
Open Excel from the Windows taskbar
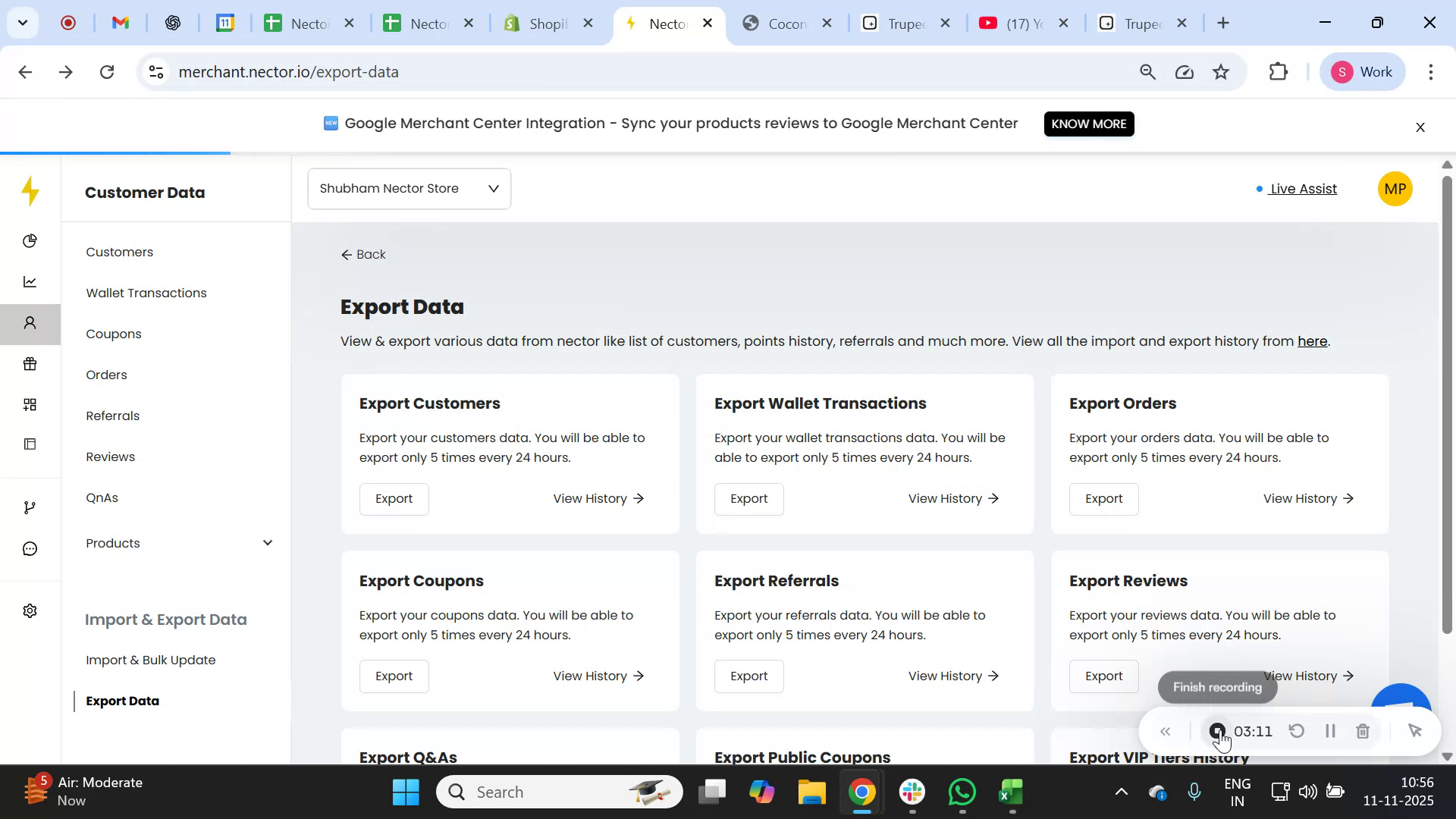click(1011, 792)
